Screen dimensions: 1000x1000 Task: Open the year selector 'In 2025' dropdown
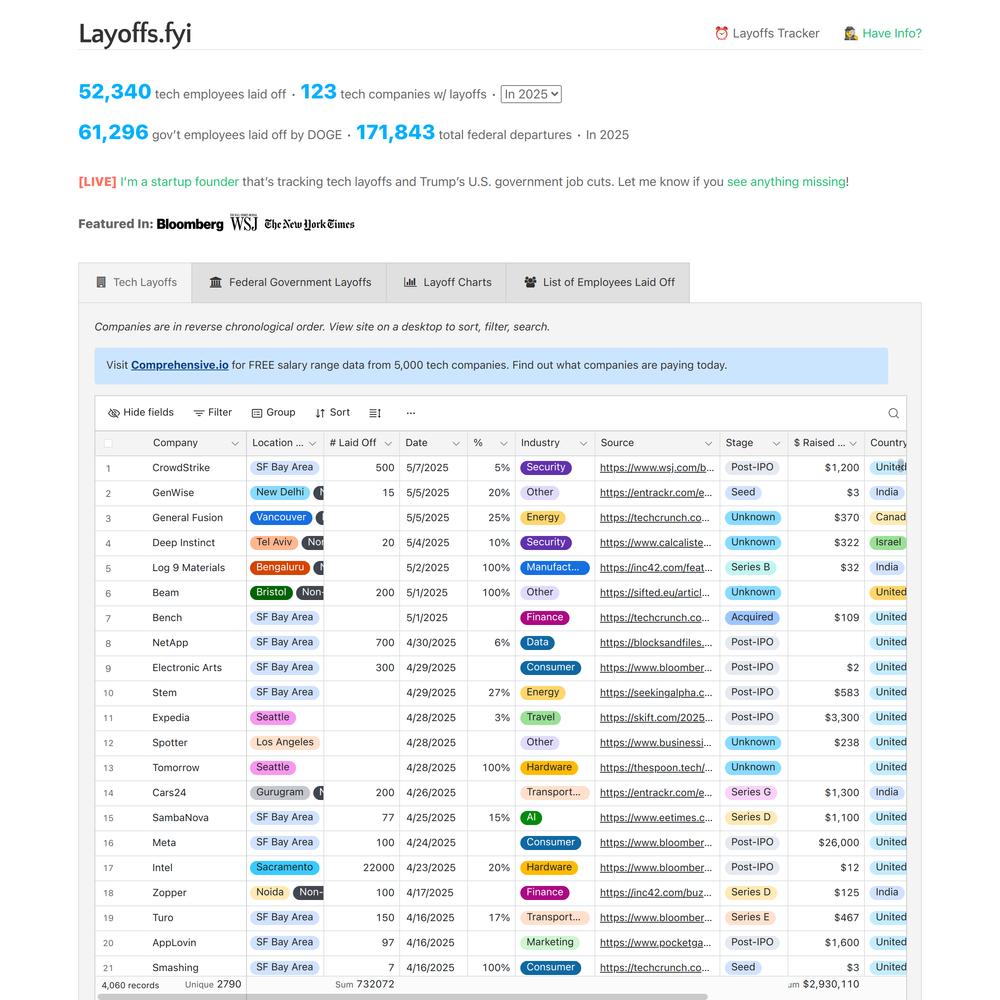(x=531, y=94)
